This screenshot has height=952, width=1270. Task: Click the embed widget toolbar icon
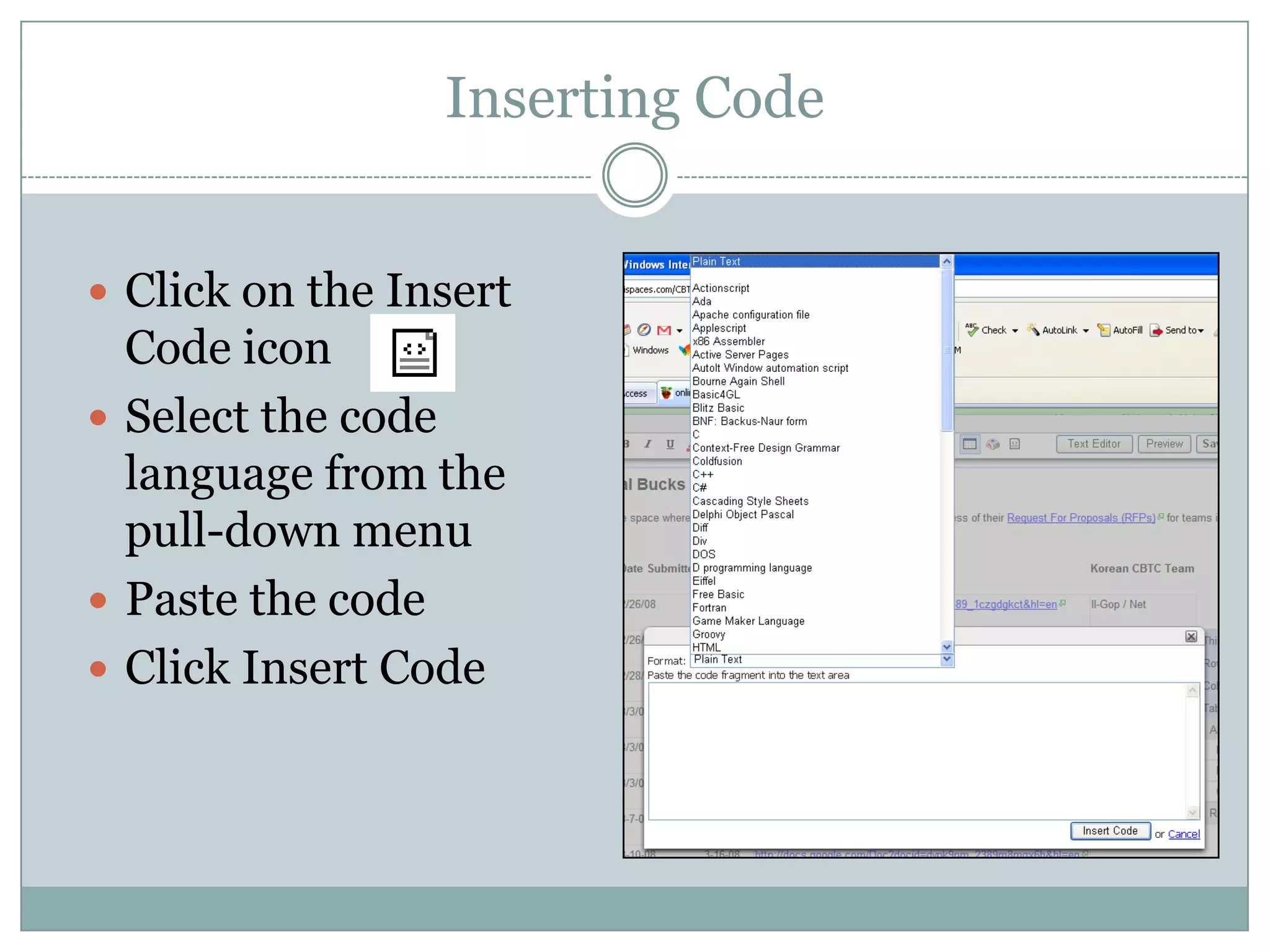[x=993, y=444]
